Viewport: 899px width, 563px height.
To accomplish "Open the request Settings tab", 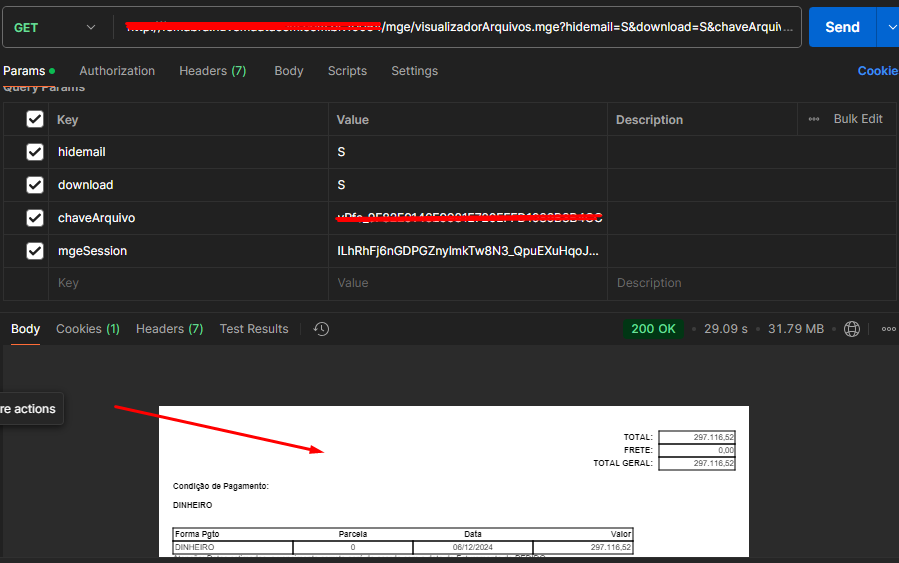I will pyautogui.click(x=414, y=71).
